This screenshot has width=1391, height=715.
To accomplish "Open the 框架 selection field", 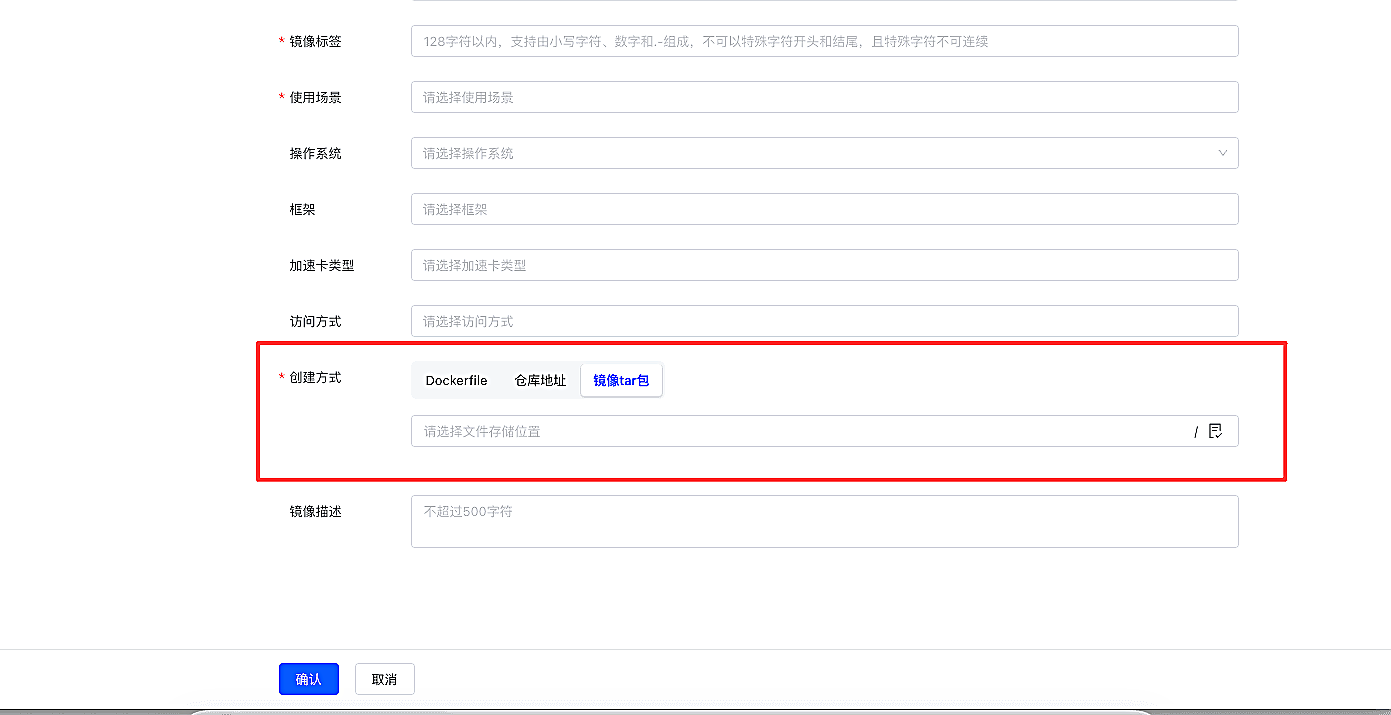I will click(x=824, y=209).
